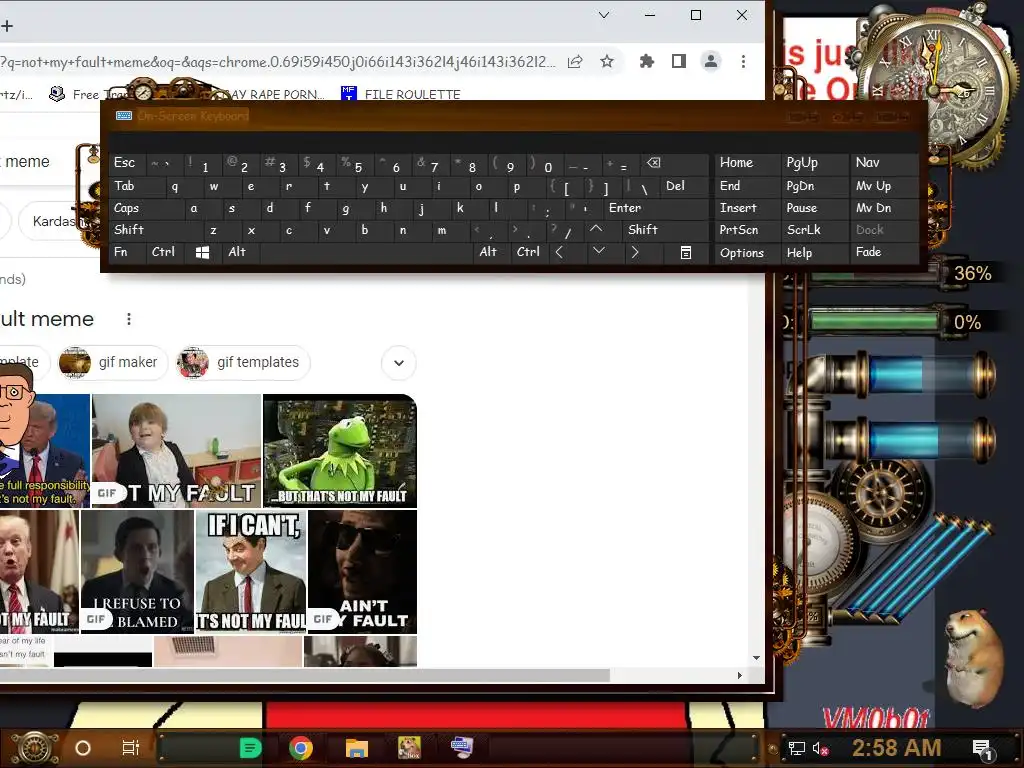Screen dimensions: 1024x768
Task: Toggle the ScrLk key
Action: click(814, 230)
